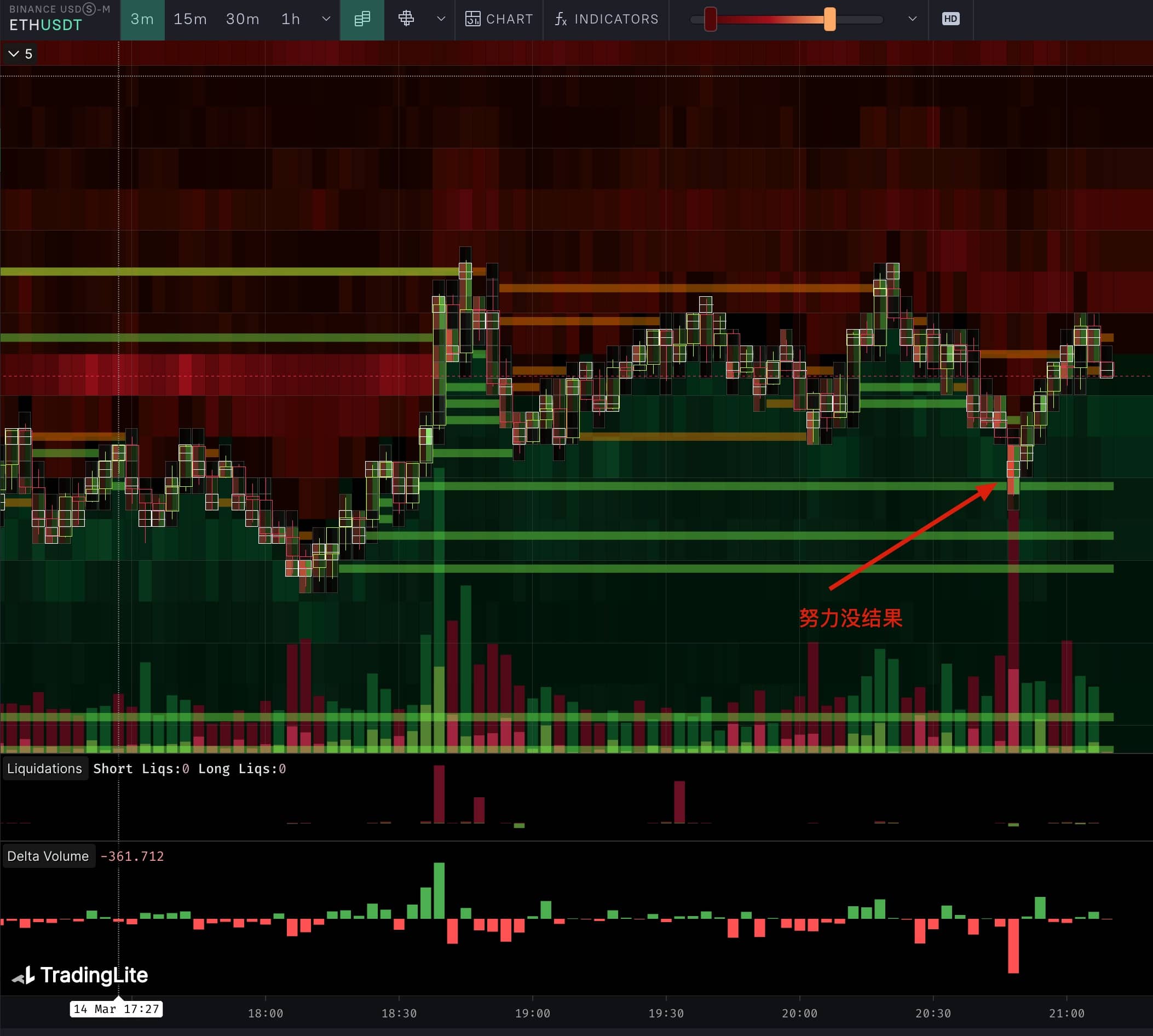
Task: Click the Liquidations indicator label
Action: 44,768
